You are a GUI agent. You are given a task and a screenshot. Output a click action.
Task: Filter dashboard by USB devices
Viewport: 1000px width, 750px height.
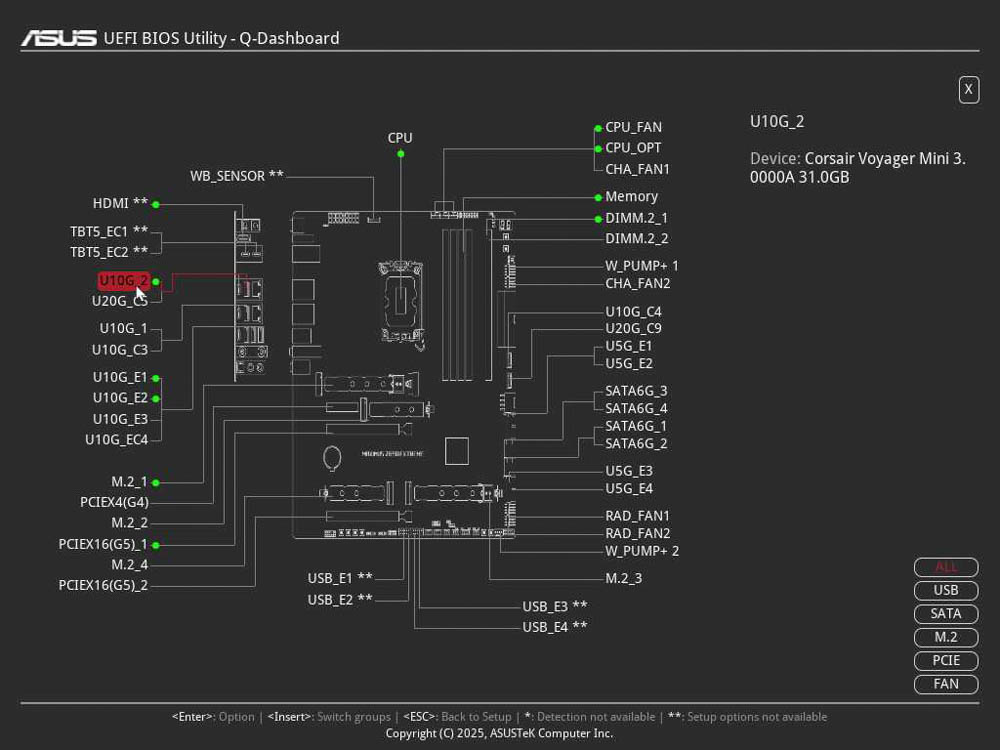tap(945, 590)
